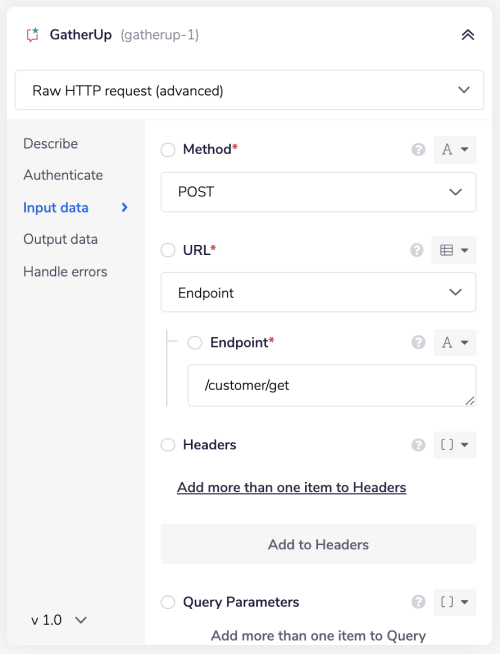Viewport: 500px width, 654px height.
Task: Change Endpoint field data type selector
Action: click(455, 342)
